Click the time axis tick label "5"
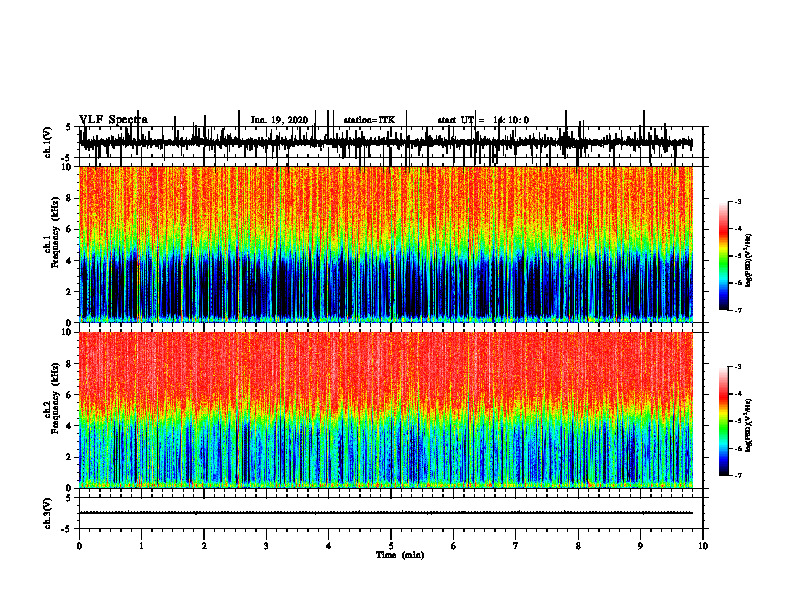The height and width of the screenshot is (612, 792). (391, 546)
